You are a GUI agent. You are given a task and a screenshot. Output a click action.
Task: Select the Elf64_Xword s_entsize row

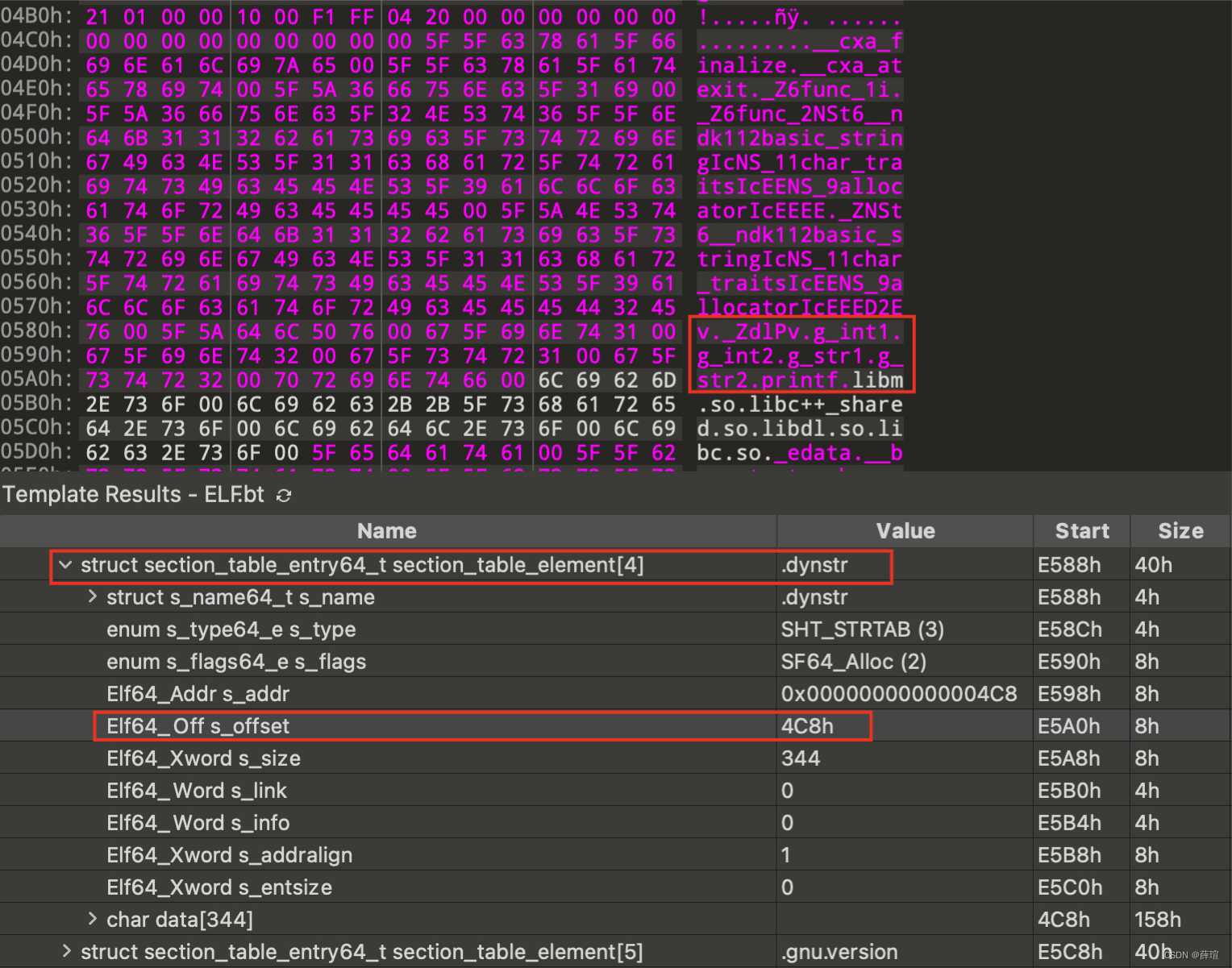[x=615, y=887]
